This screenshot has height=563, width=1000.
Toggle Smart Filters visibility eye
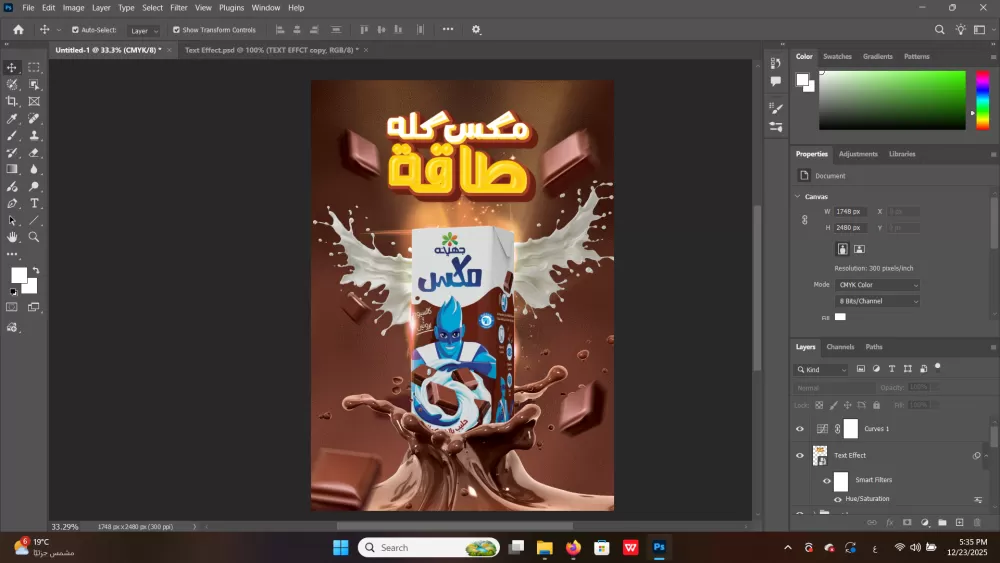coord(827,481)
